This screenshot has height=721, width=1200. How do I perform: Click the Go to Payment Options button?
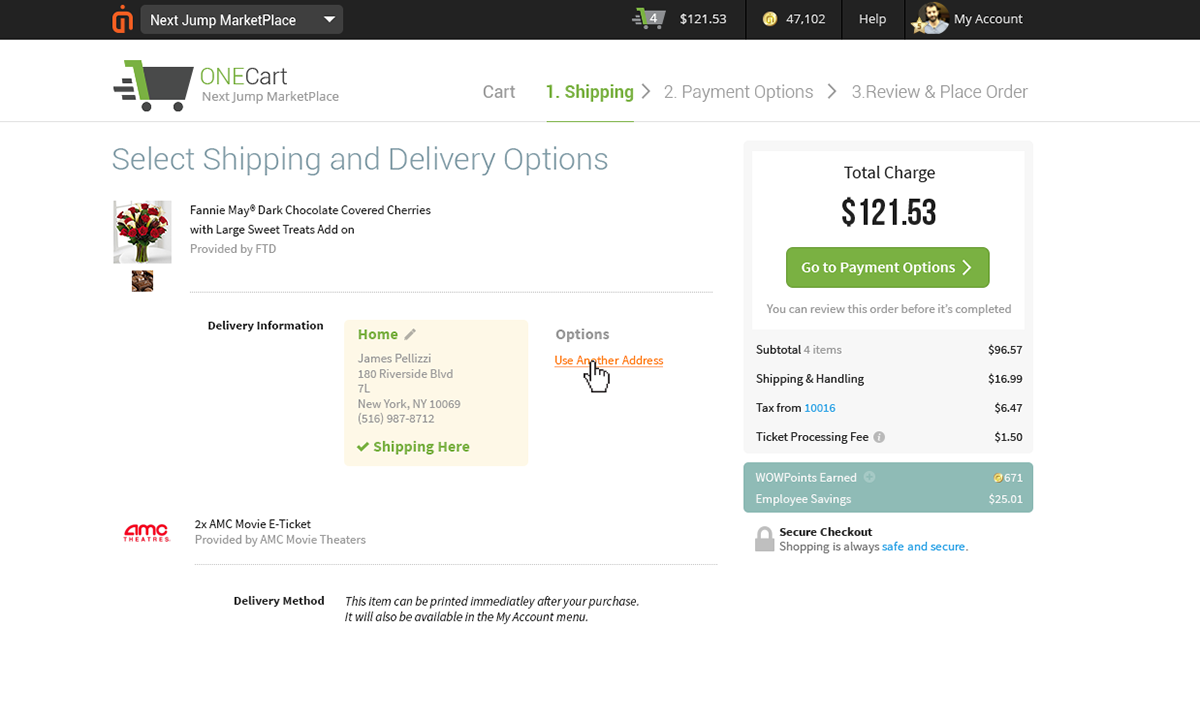pyautogui.click(x=887, y=267)
